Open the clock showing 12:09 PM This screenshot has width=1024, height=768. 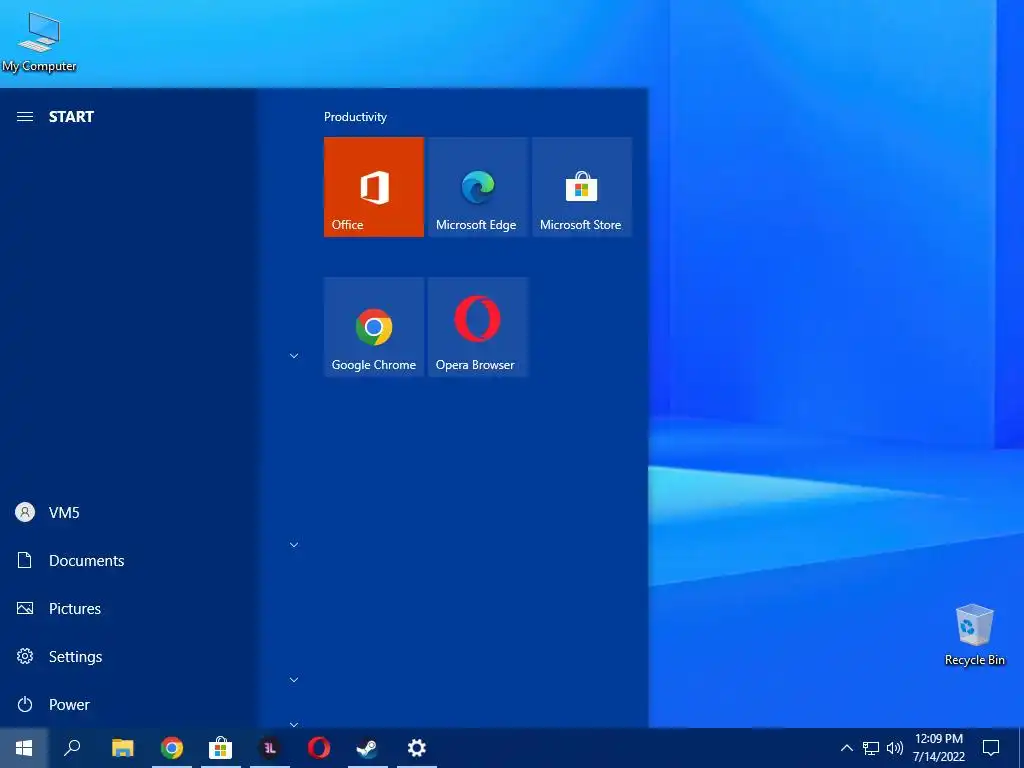[x=938, y=748]
